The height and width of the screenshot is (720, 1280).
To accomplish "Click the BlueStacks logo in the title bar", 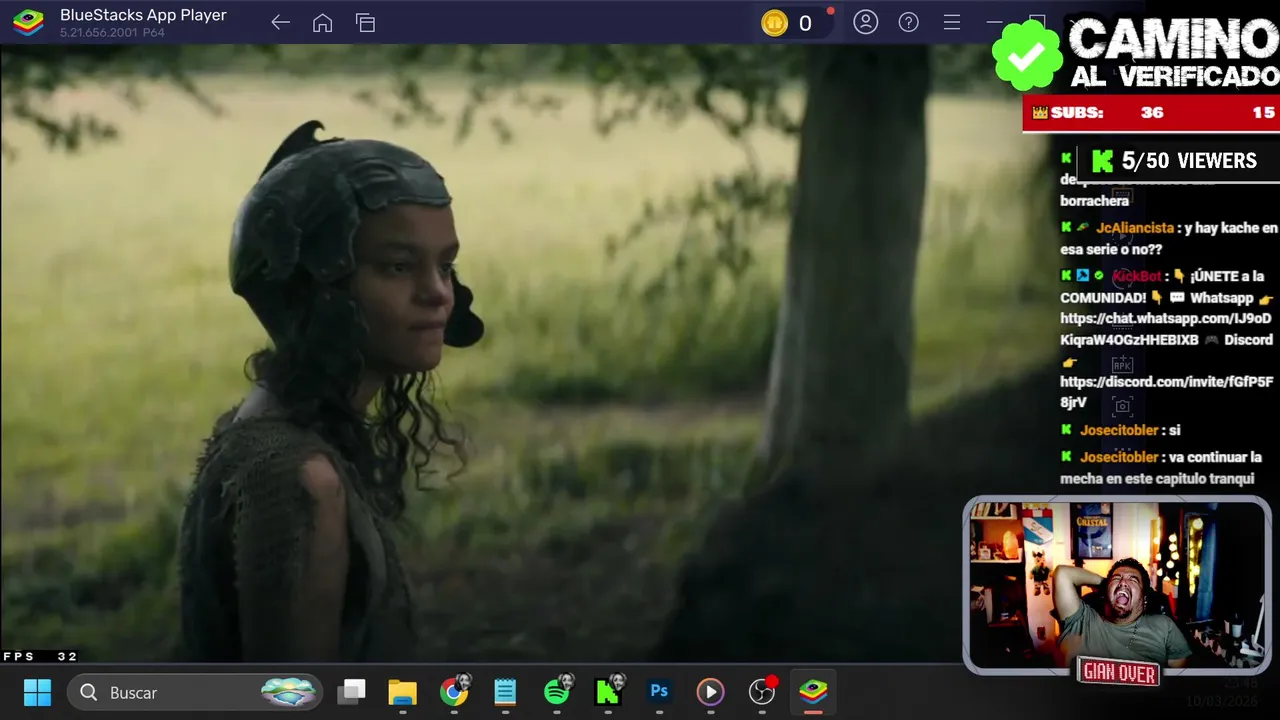I will 28,22.
